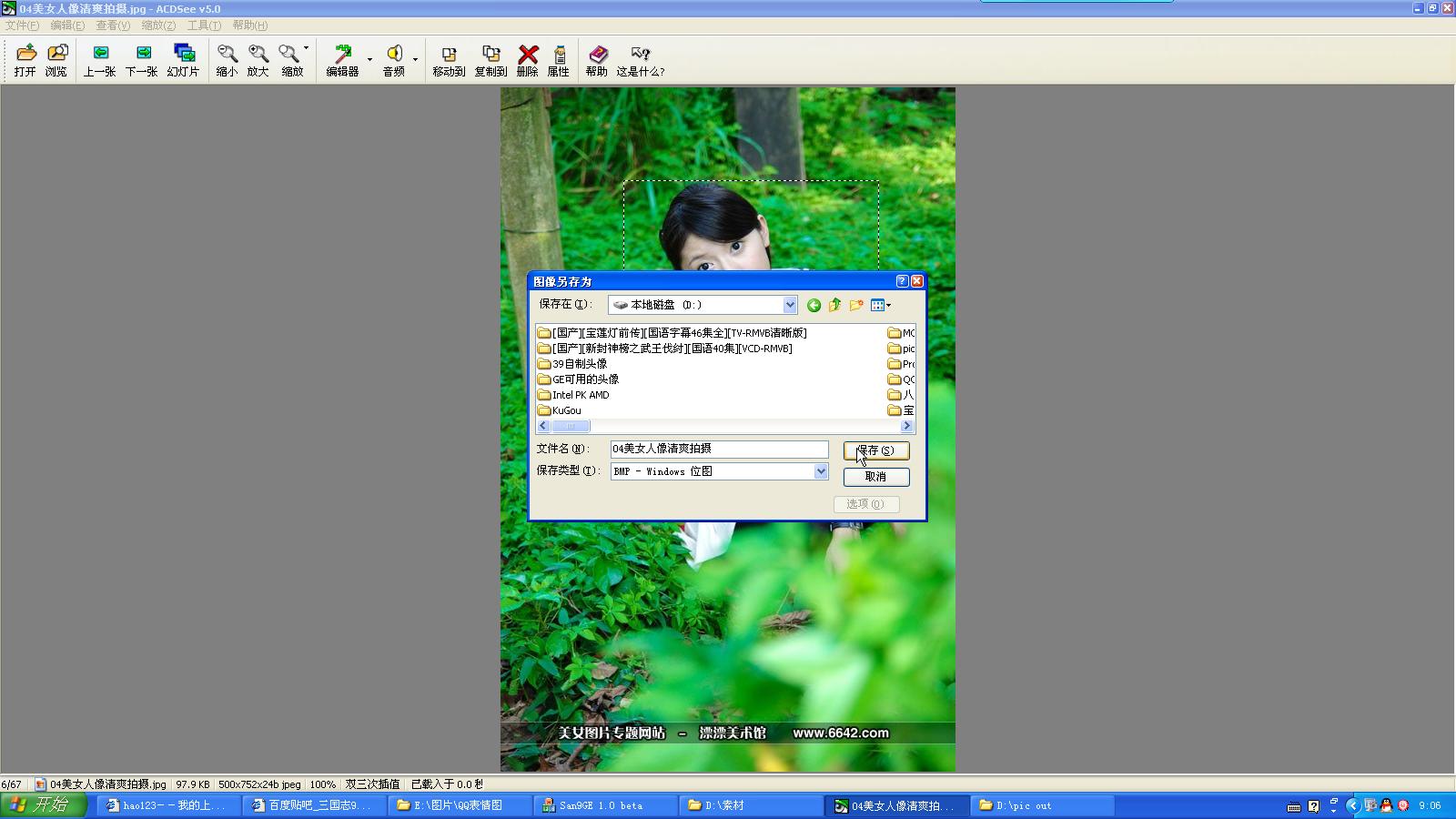Expand the 保存在 drive location dropdown
1456x819 pixels.
[x=789, y=306]
